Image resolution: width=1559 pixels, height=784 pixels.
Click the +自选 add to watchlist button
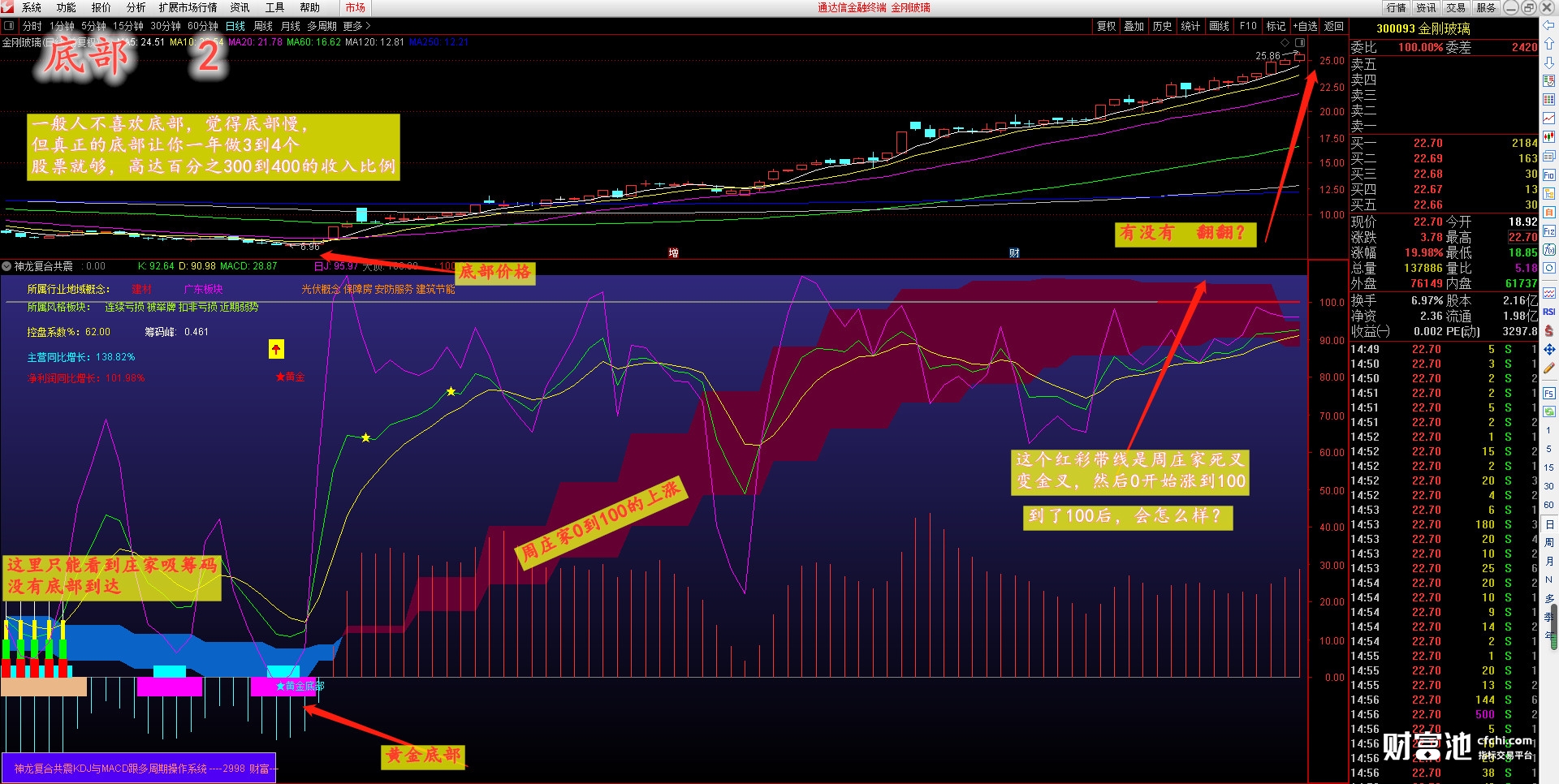click(1306, 26)
